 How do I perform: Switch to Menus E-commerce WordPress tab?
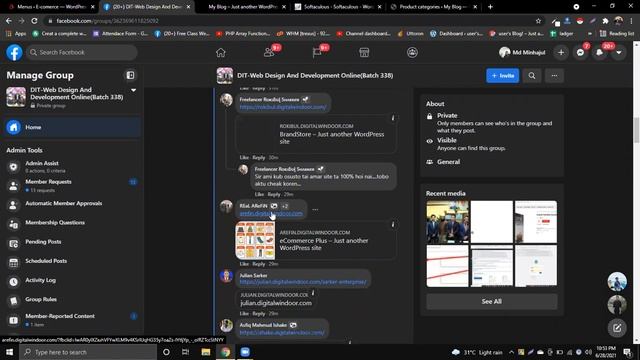(51, 7)
